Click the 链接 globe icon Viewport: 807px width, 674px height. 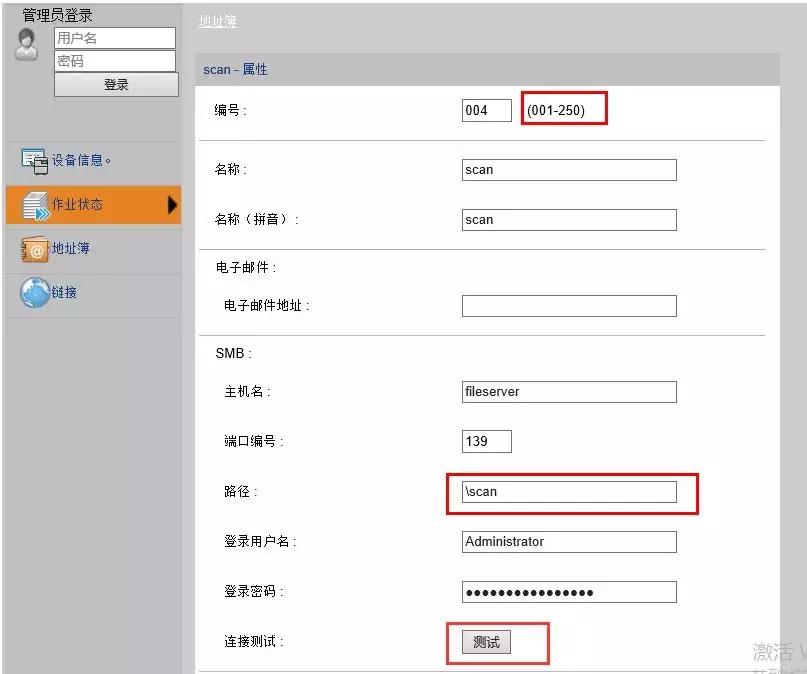point(34,293)
